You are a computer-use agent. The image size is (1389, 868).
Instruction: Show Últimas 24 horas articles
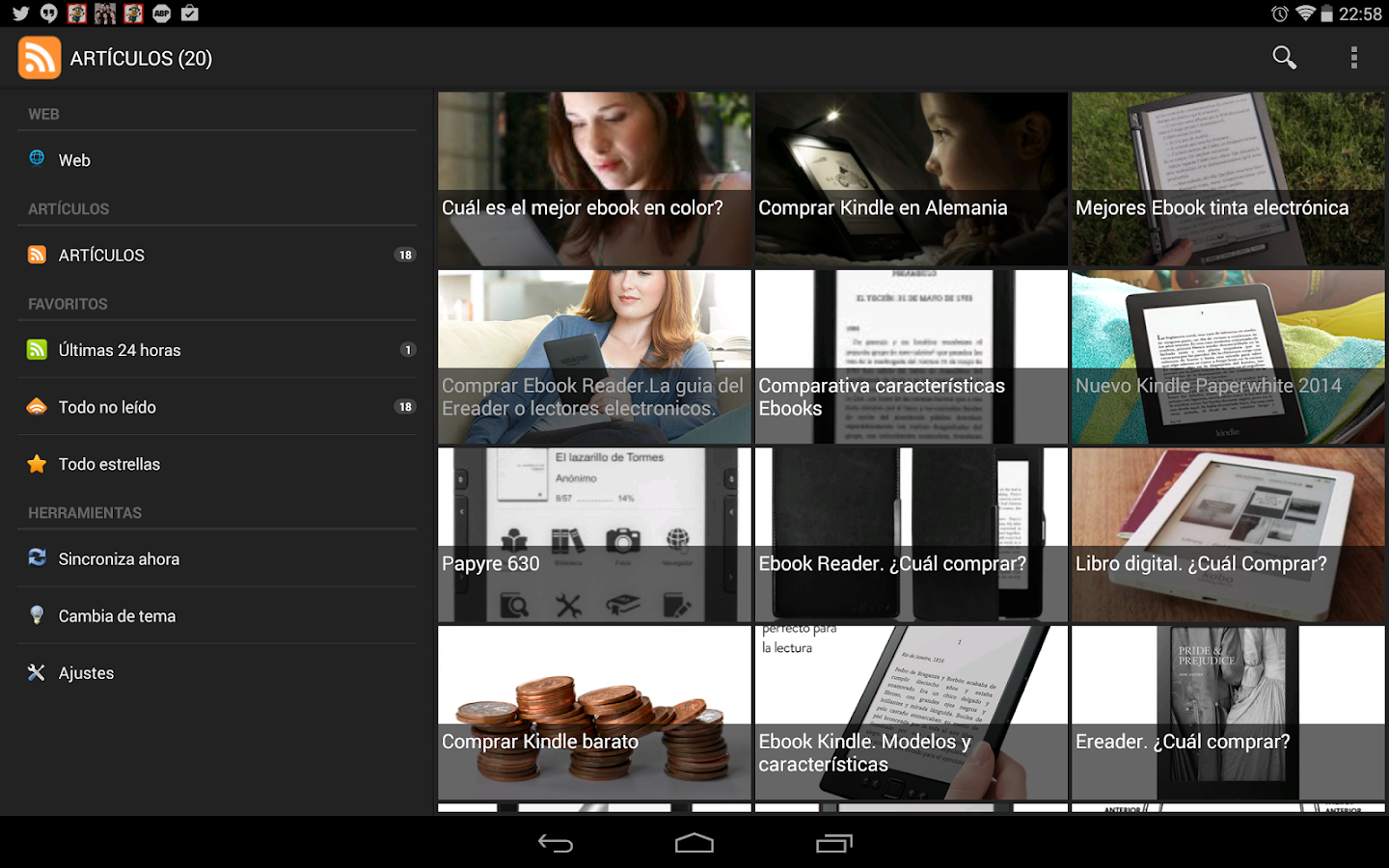pos(217,350)
